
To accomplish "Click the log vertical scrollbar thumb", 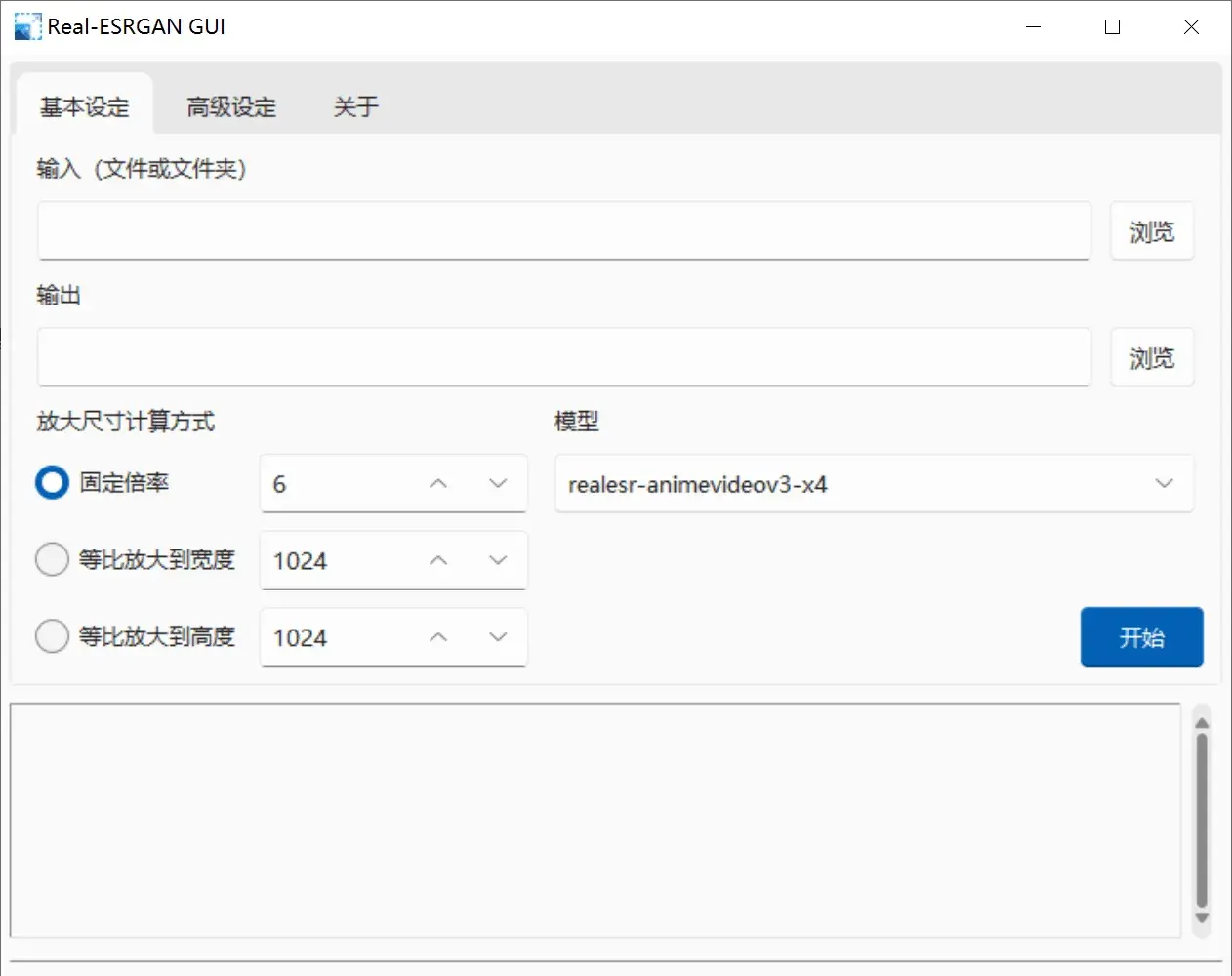I will point(1202,820).
